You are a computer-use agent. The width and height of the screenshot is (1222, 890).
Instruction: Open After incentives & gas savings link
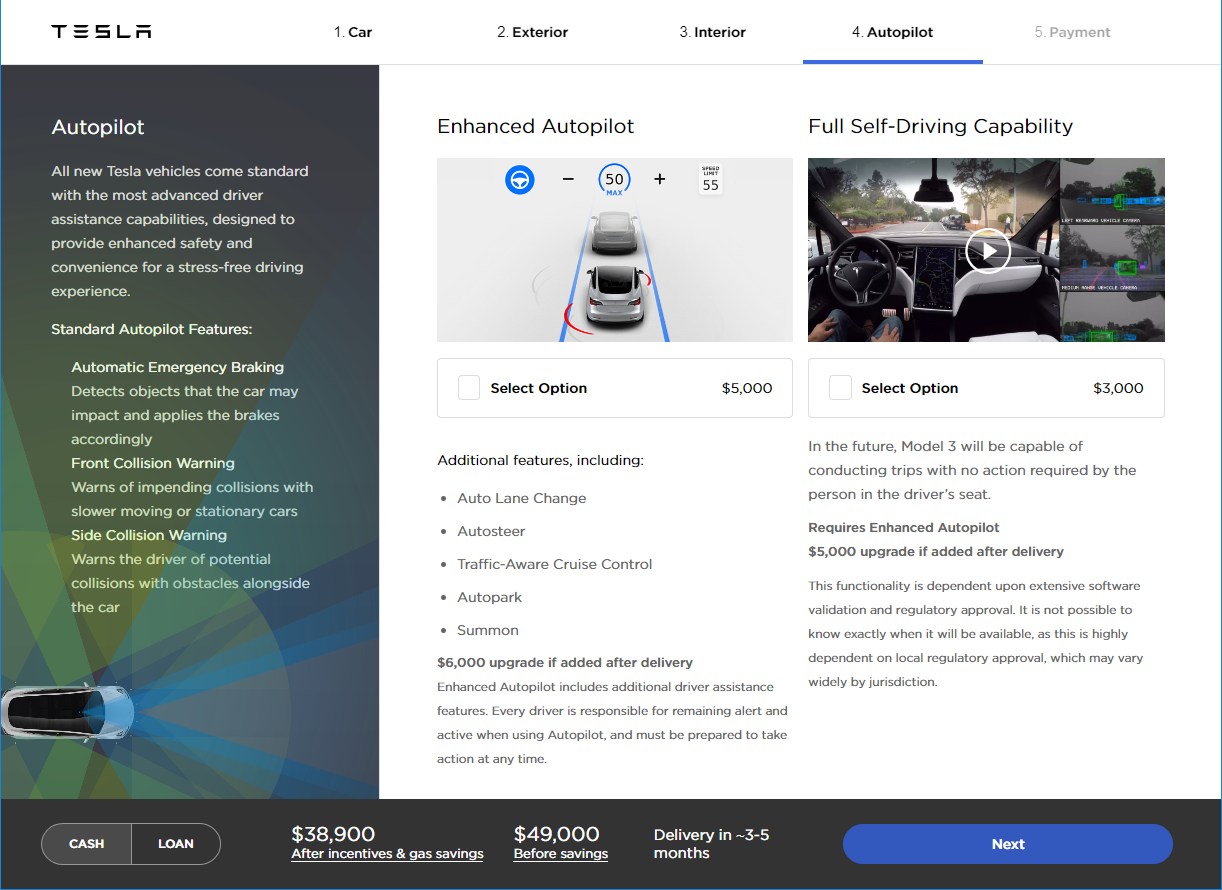pyautogui.click(x=387, y=854)
